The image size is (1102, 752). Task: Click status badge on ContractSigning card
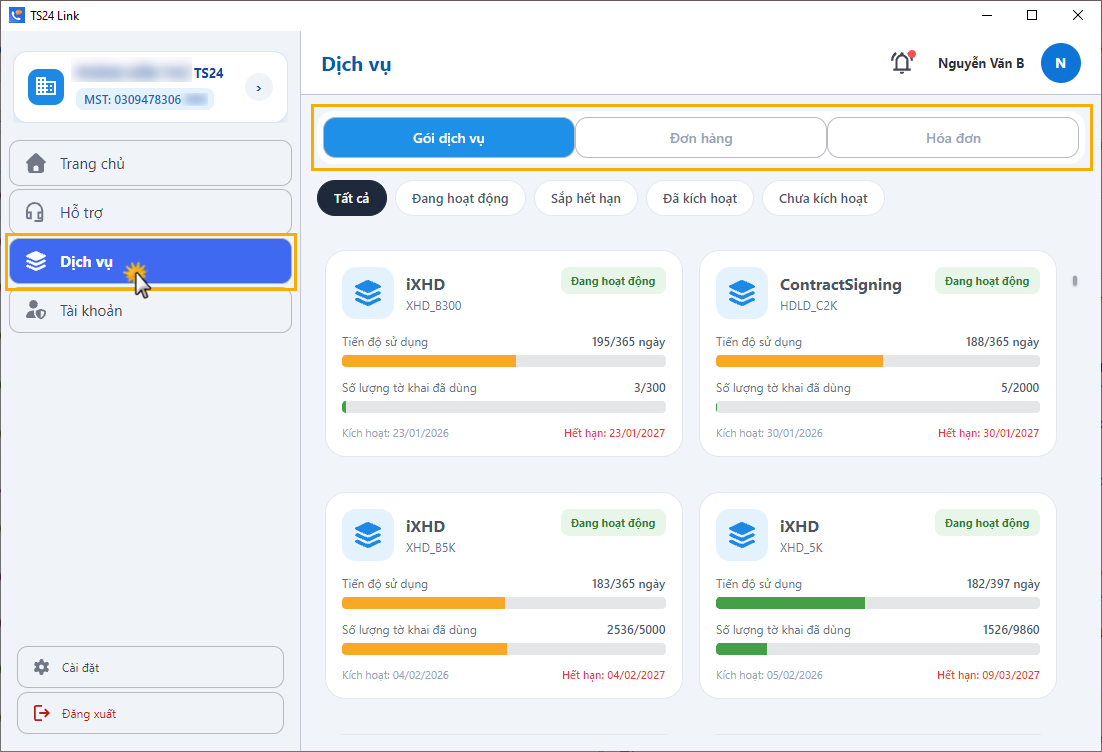[987, 281]
